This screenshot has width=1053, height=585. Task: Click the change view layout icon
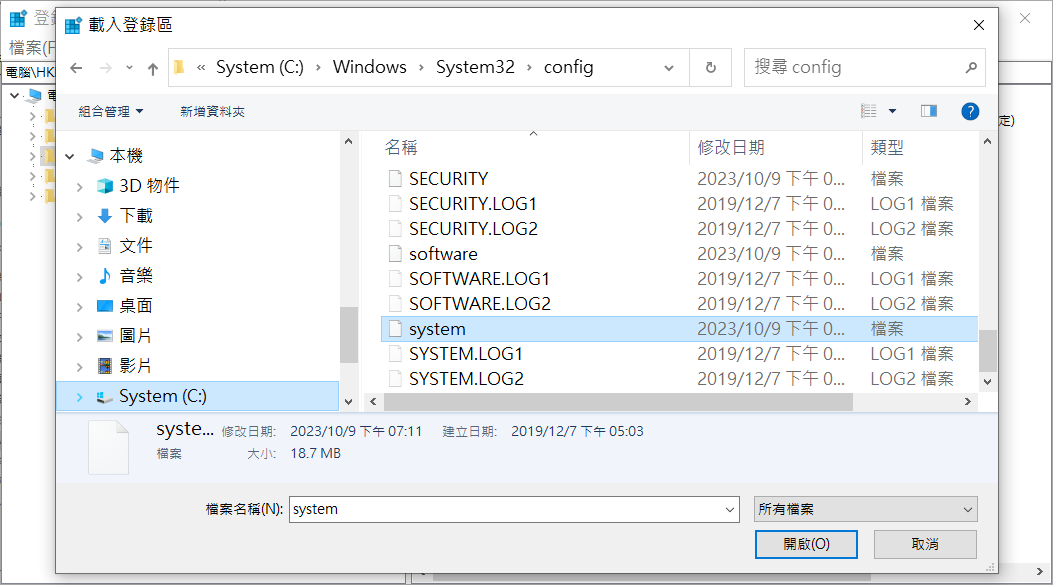coord(869,111)
